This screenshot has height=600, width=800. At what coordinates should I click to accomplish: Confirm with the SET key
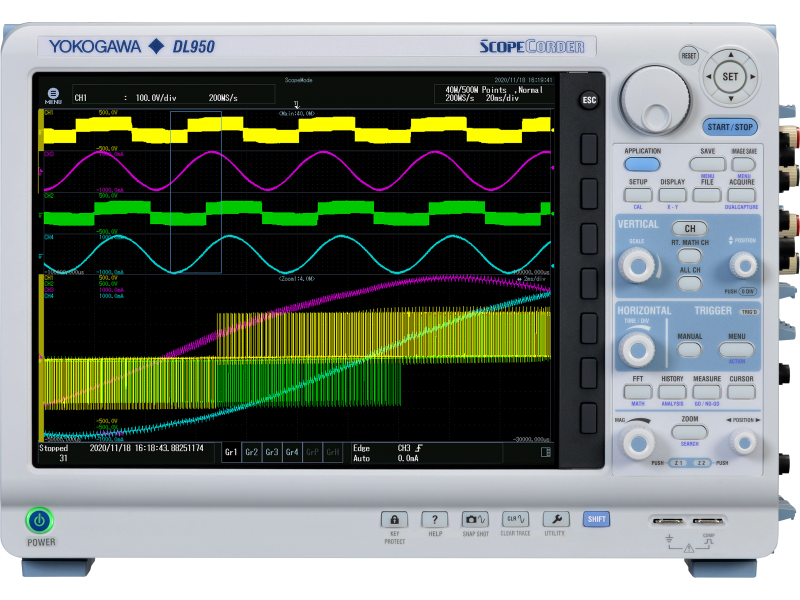coord(730,77)
